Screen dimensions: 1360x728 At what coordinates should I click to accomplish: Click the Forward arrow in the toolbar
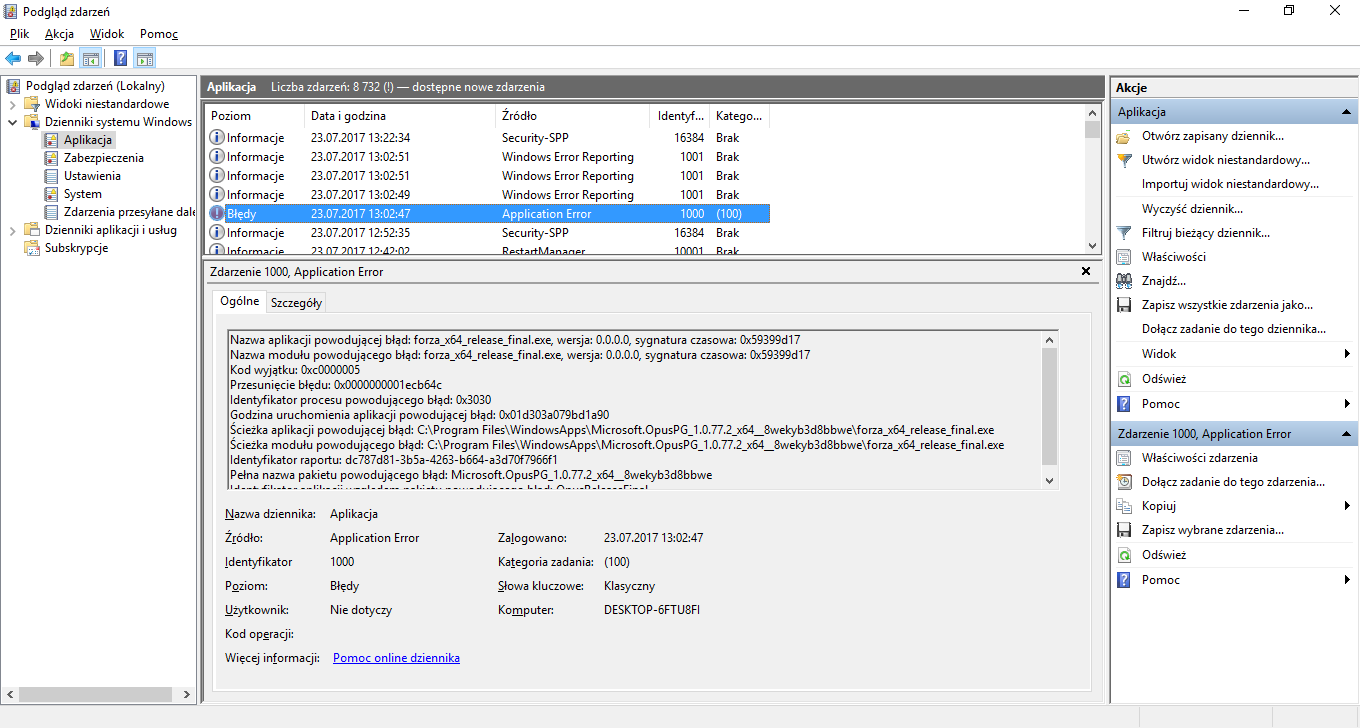36,58
